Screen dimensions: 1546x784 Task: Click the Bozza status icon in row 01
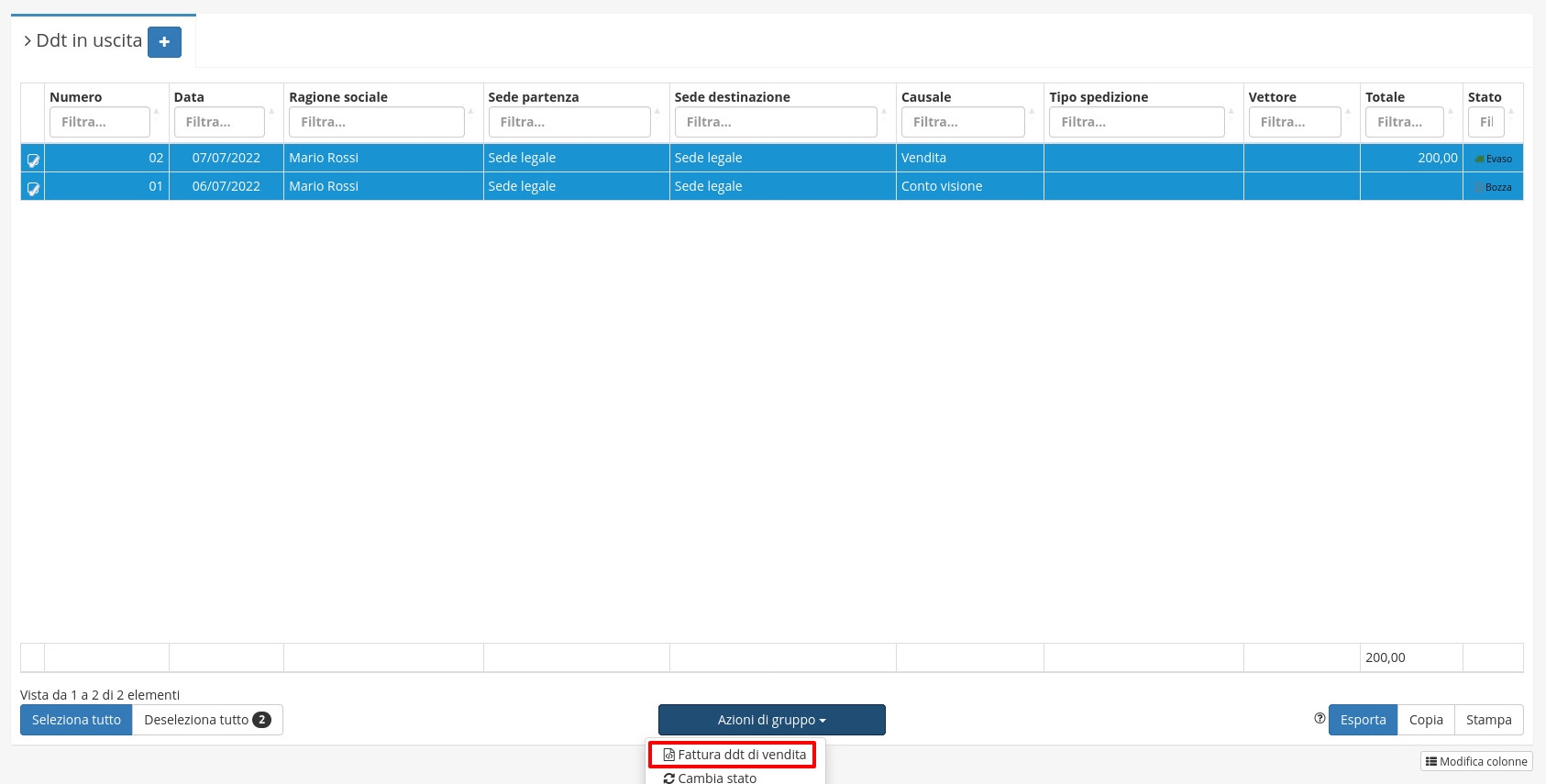click(1478, 187)
